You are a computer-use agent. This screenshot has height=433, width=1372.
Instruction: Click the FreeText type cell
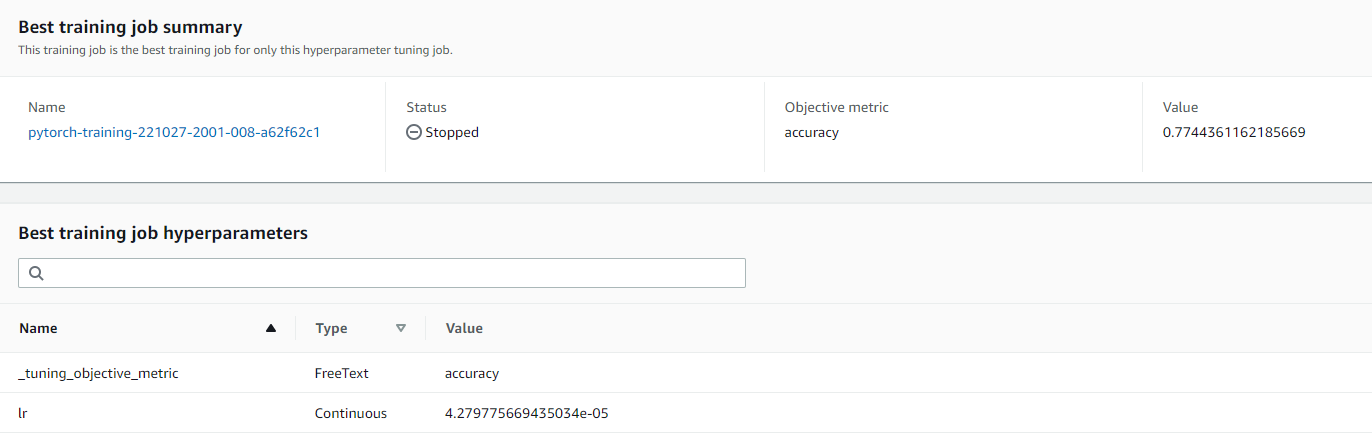click(342, 373)
